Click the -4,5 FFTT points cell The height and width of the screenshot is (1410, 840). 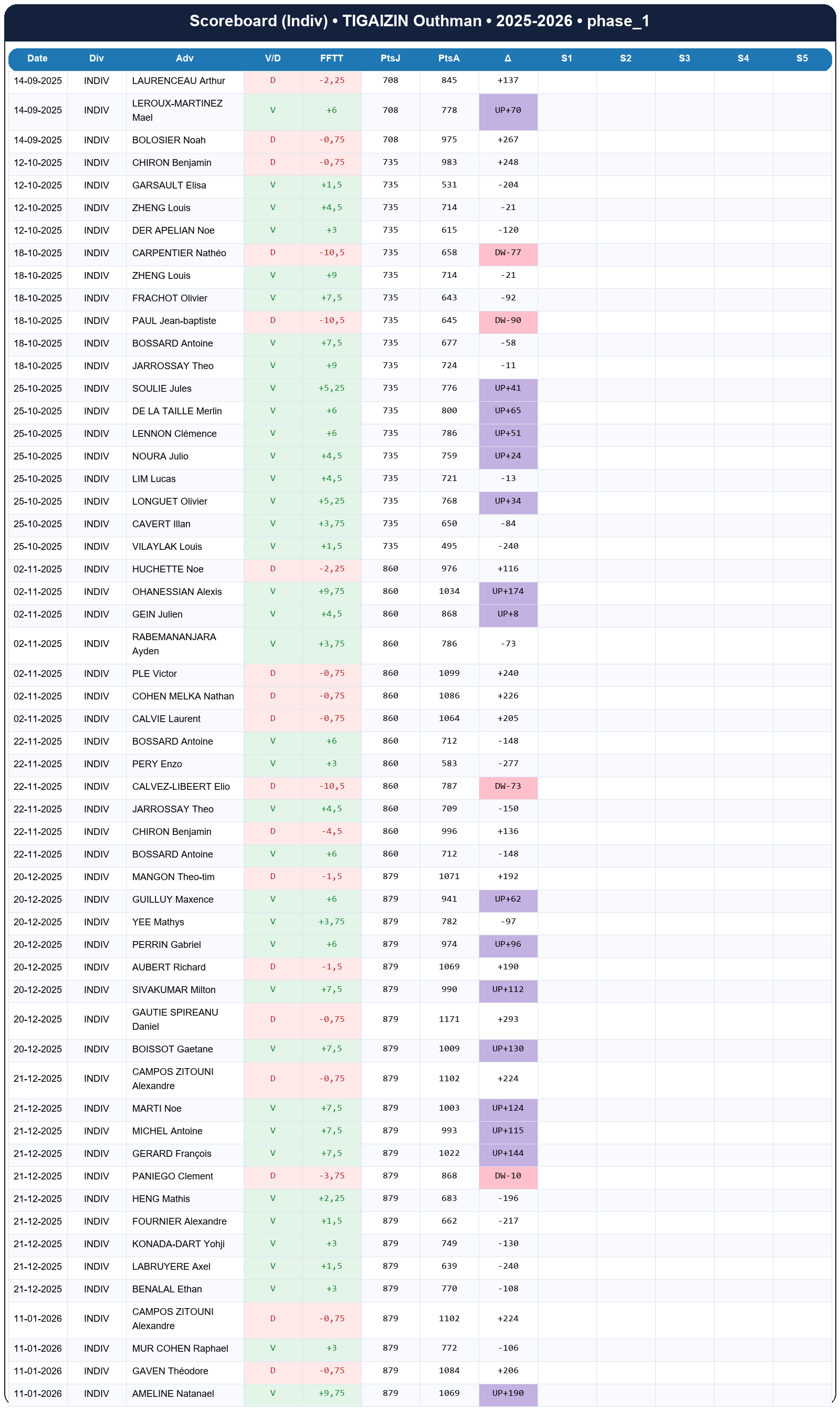click(331, 831)
